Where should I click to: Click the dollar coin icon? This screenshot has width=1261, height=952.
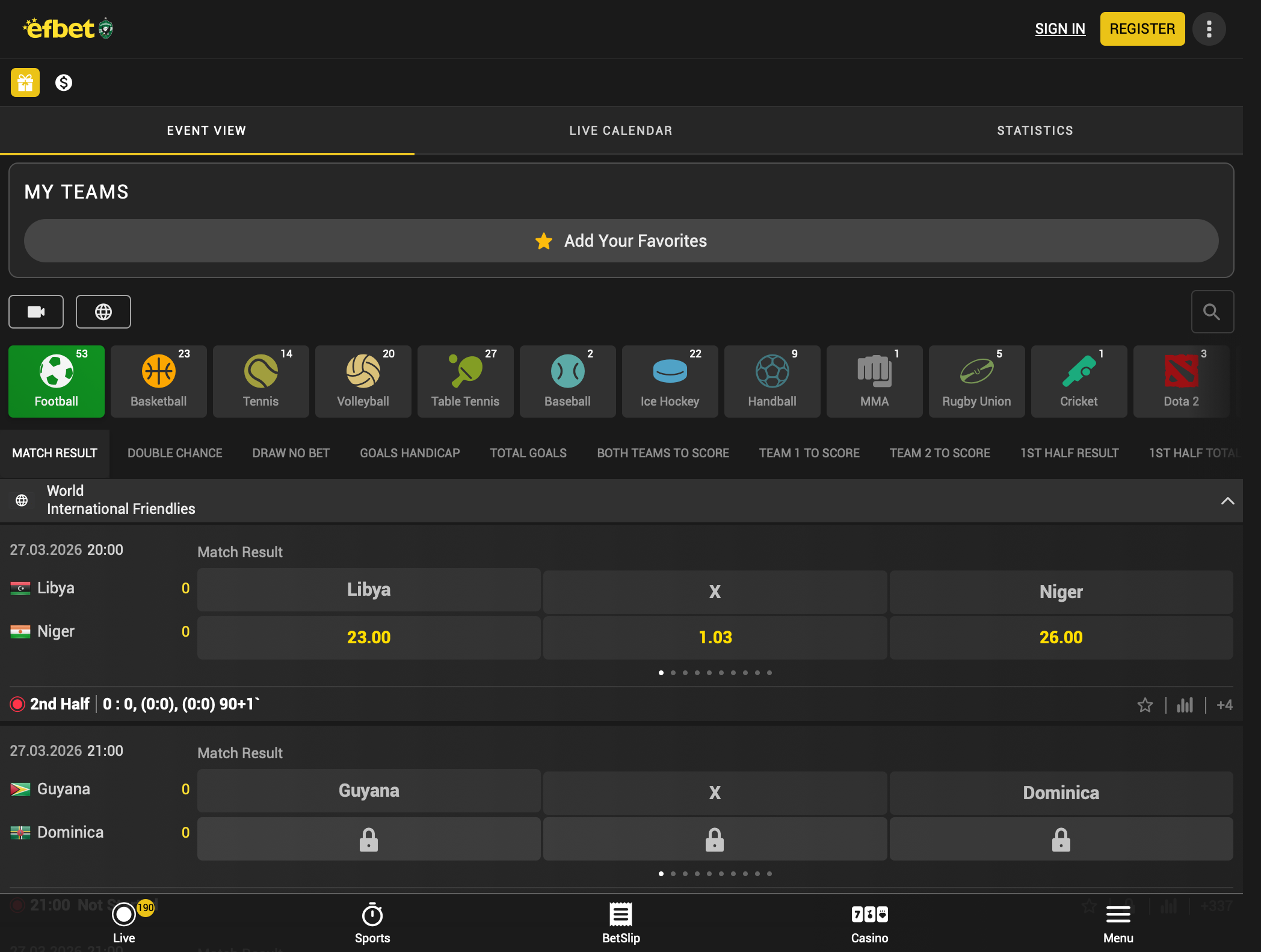tap(64, 82)
